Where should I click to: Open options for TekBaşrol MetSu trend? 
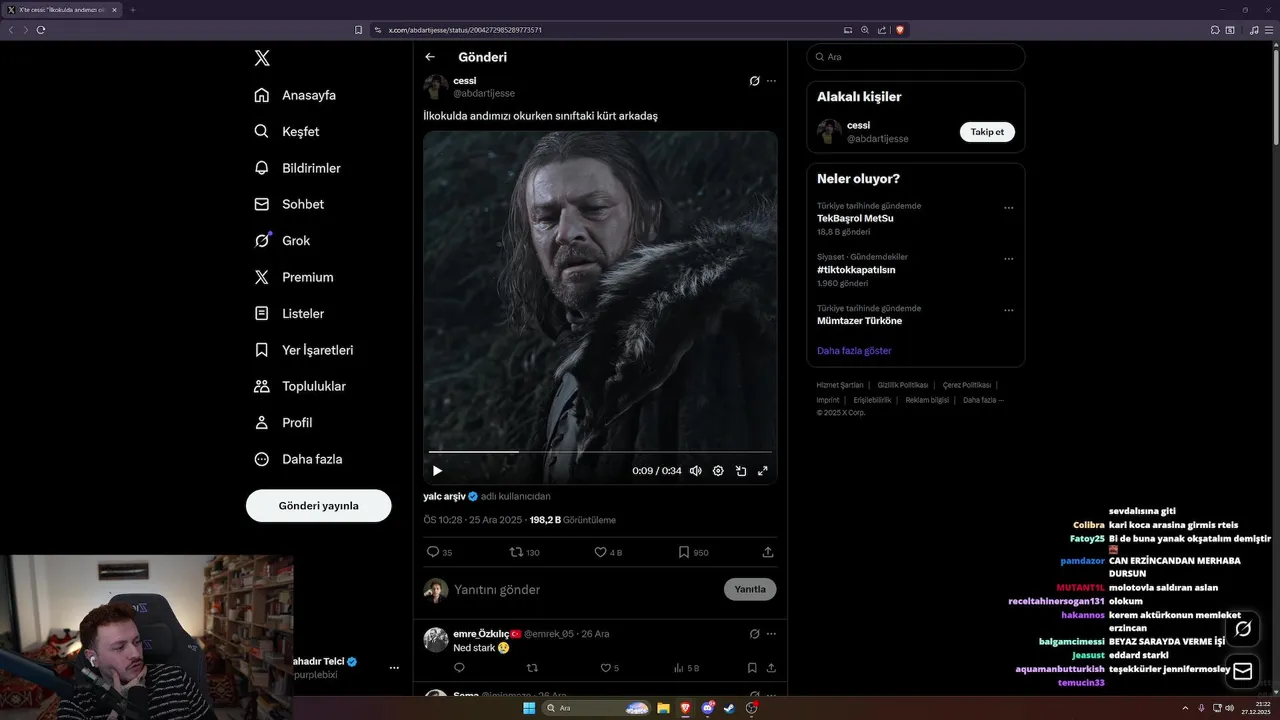1008,208
